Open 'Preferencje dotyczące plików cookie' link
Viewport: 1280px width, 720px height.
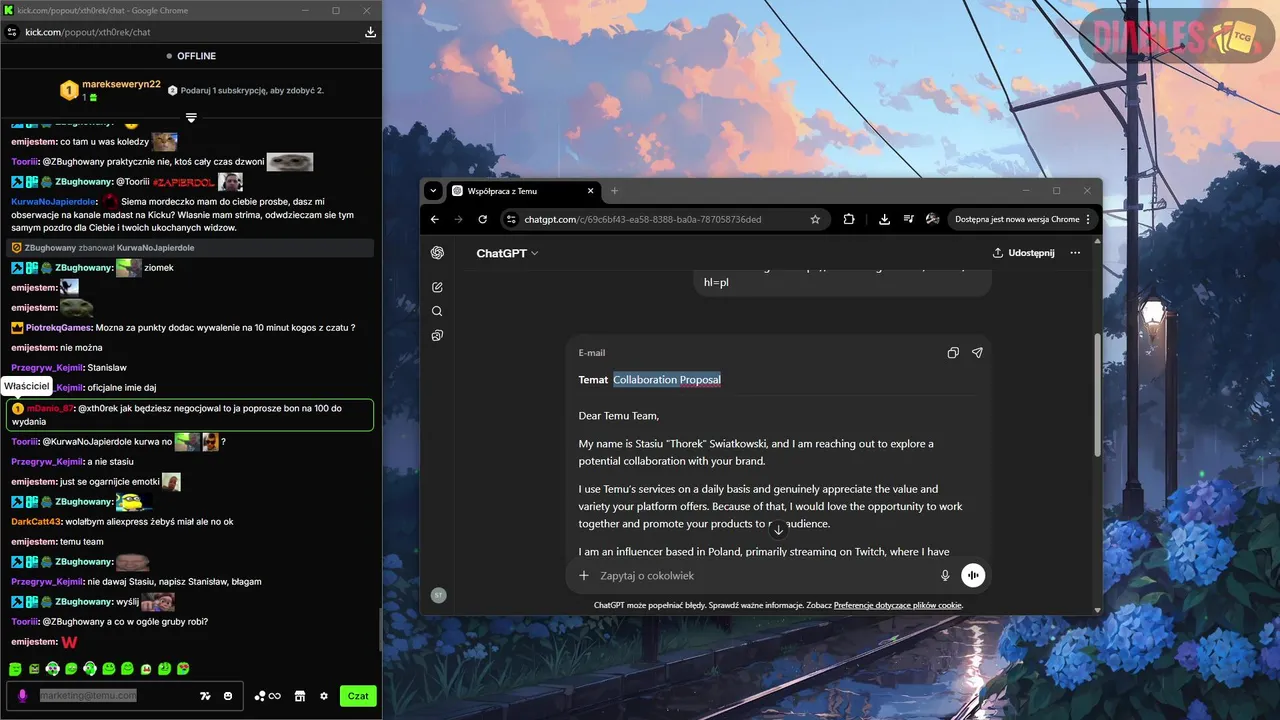(897, 605)
